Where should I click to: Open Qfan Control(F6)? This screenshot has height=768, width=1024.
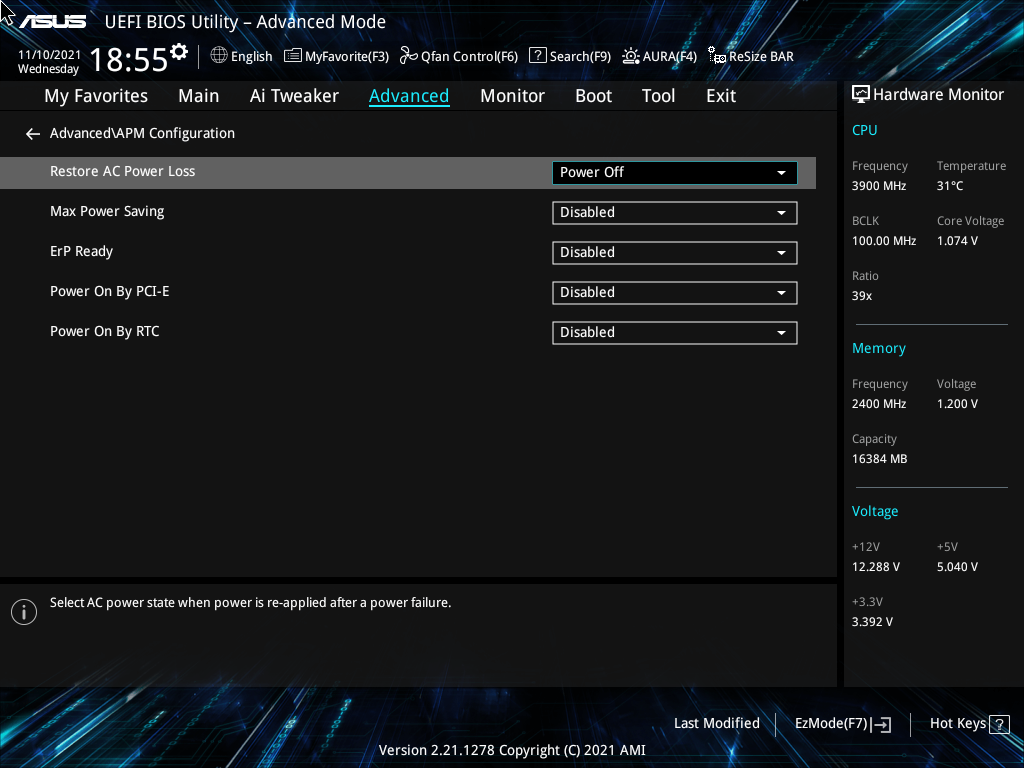pyautogui.click(x=459, y=56)
